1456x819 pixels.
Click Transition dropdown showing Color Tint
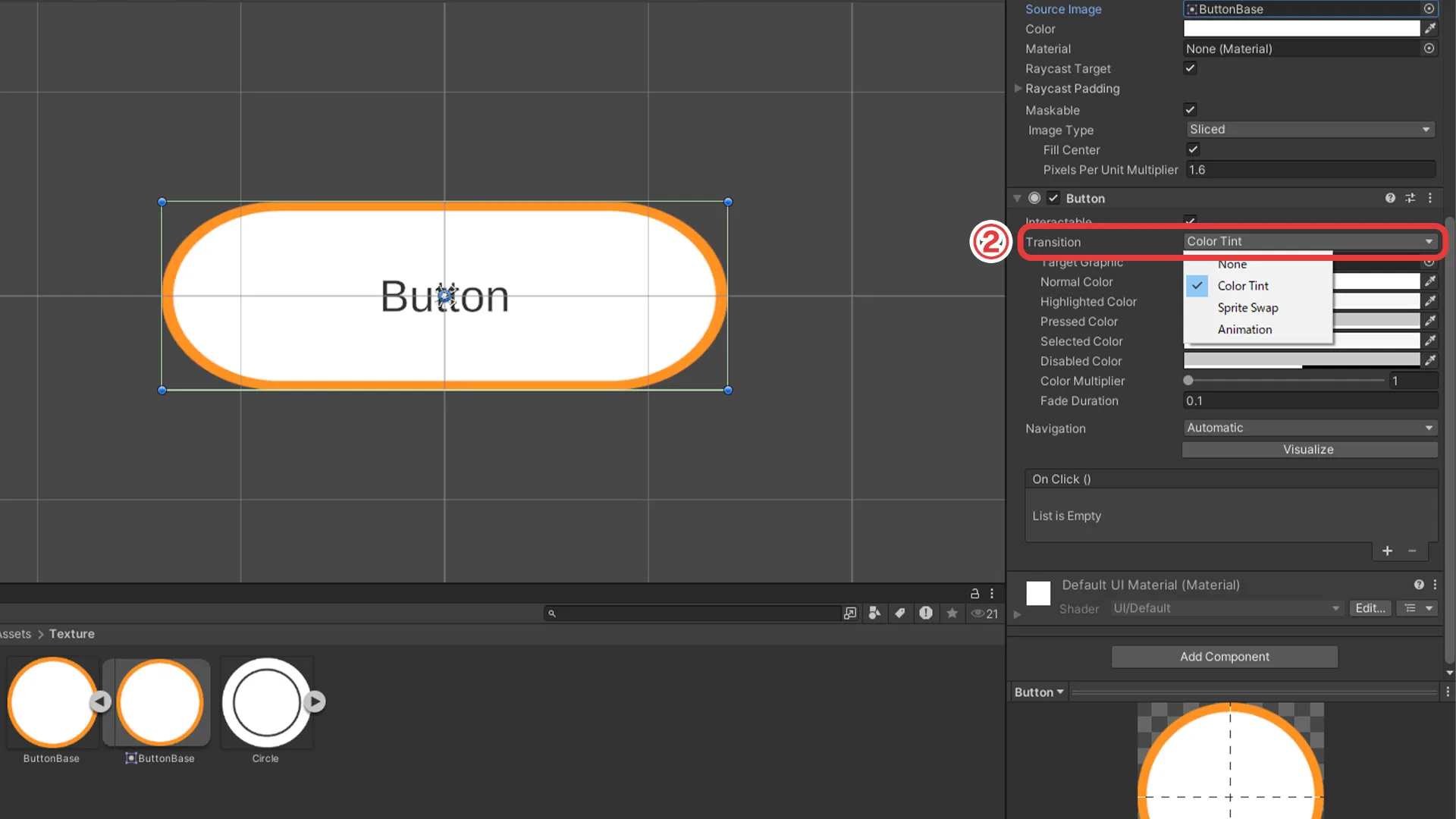(1310, 241)
